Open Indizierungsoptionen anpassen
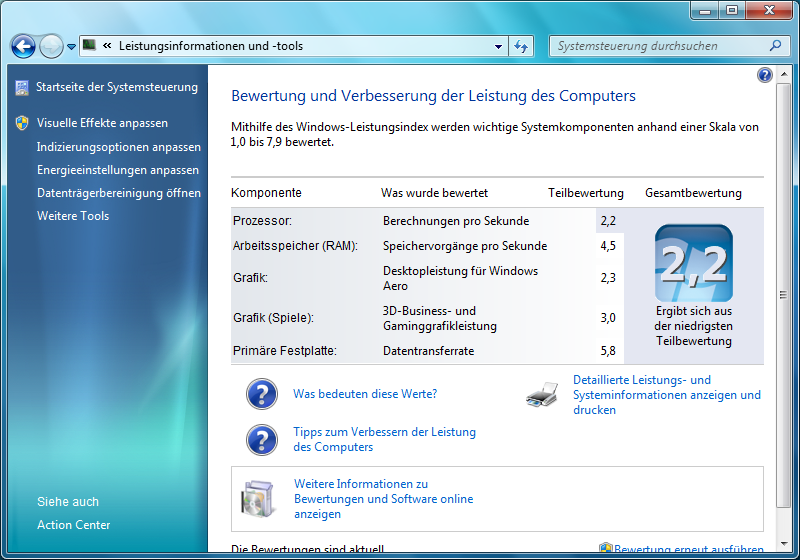 (x=119, y=147)
